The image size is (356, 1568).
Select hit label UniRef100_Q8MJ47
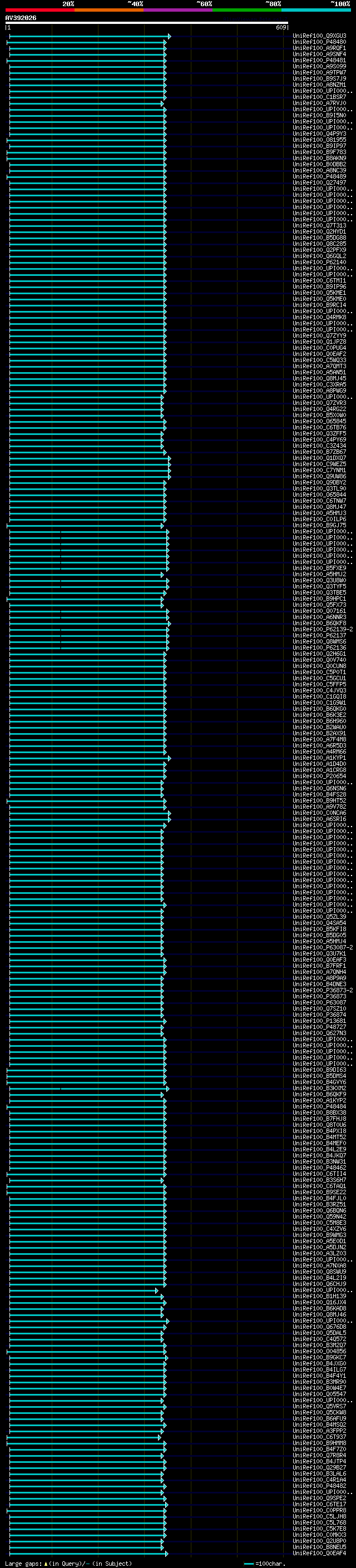point(319,508)
